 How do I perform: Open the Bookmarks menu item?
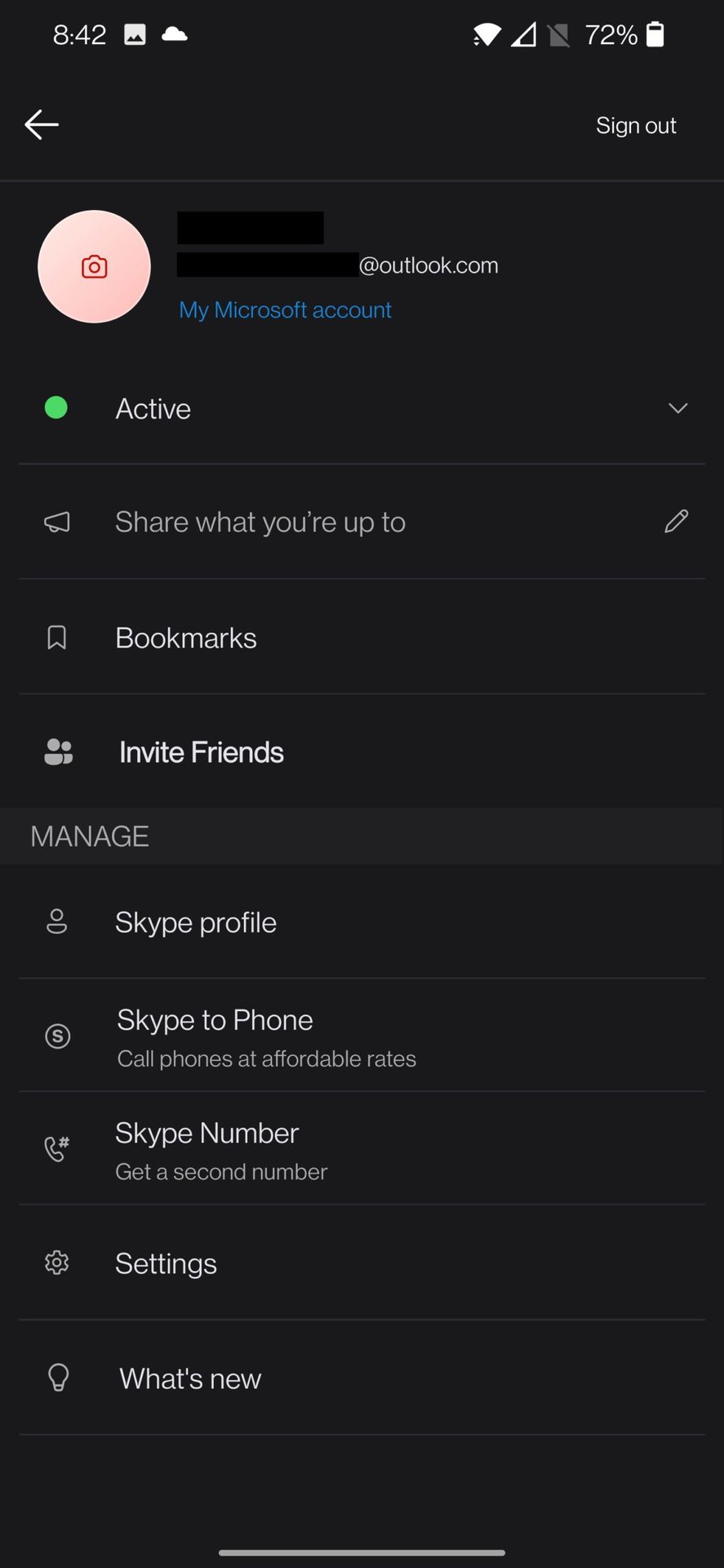coord(186,638)
